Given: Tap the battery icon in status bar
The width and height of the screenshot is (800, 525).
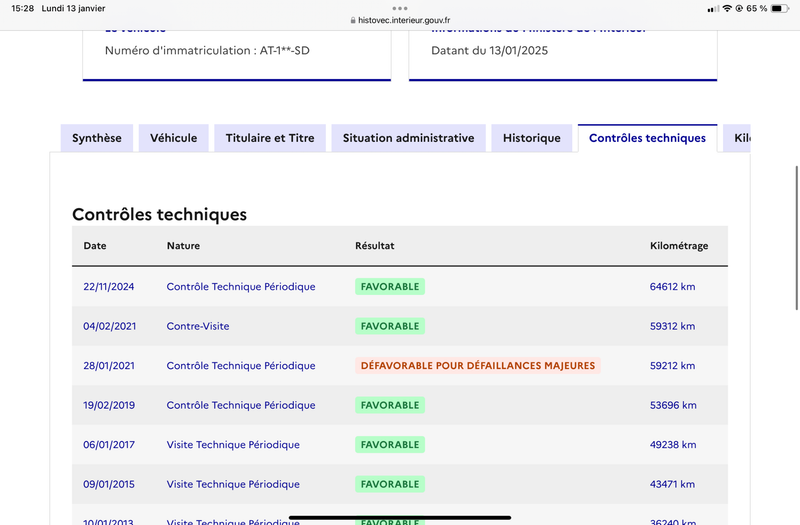Looking at the screenshot, I should pos(780,8).
